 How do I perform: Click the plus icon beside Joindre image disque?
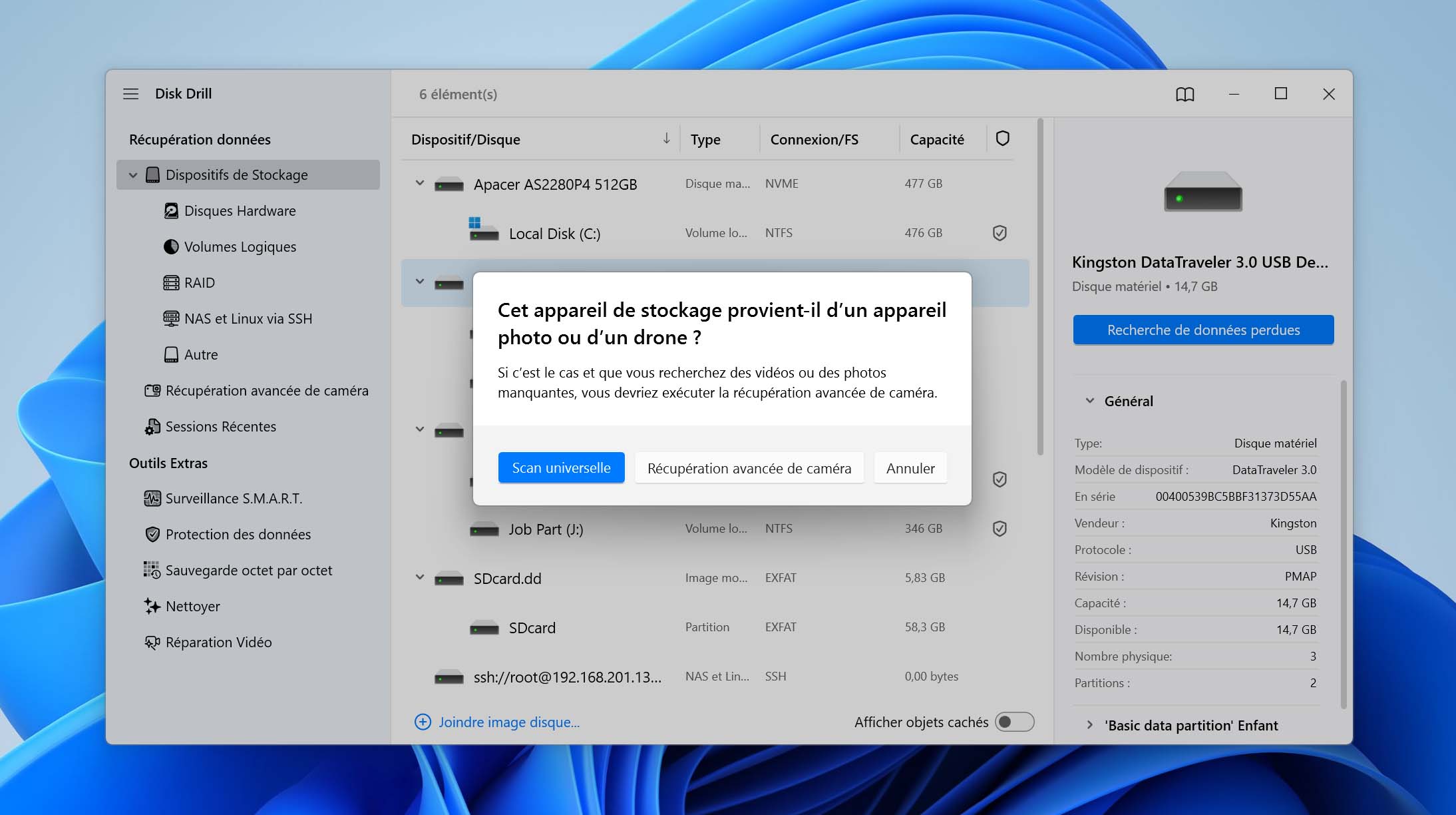point(423,722)
